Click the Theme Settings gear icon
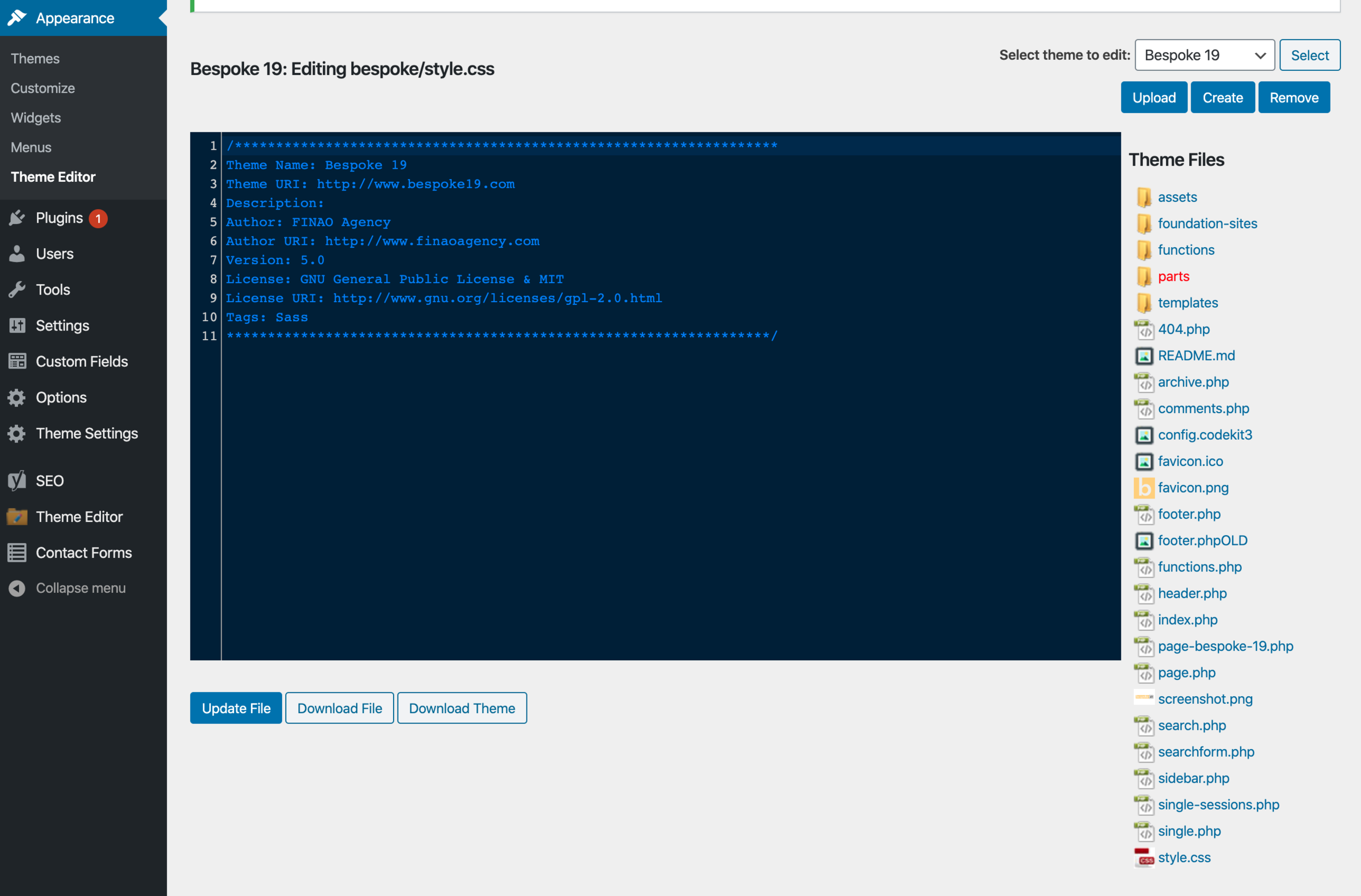The image size is (1361, 896). tap(17, 433)
